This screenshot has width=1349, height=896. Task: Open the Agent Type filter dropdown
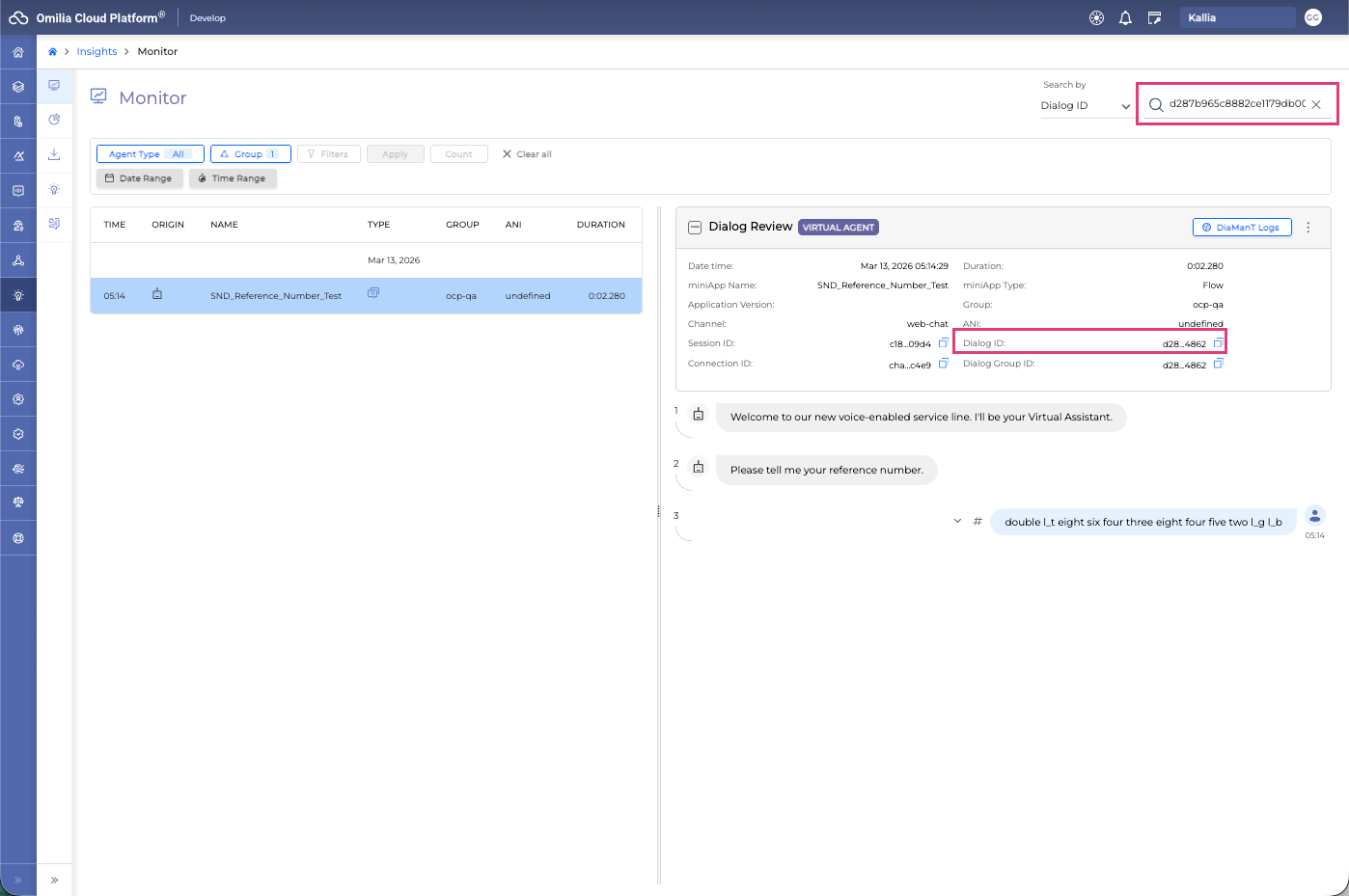click(150, 154)
